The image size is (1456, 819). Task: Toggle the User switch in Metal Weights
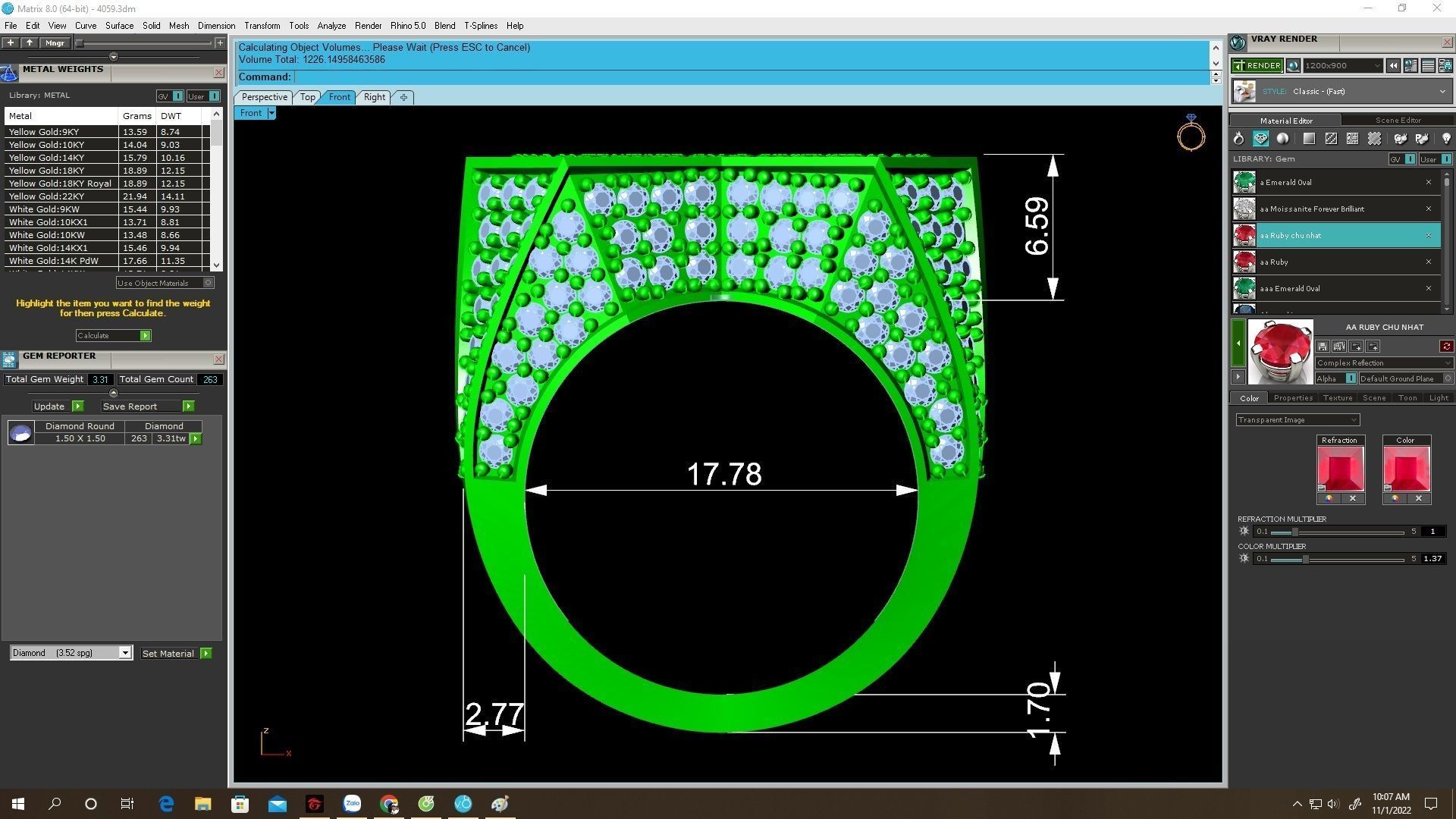click(x=214, y=96)
